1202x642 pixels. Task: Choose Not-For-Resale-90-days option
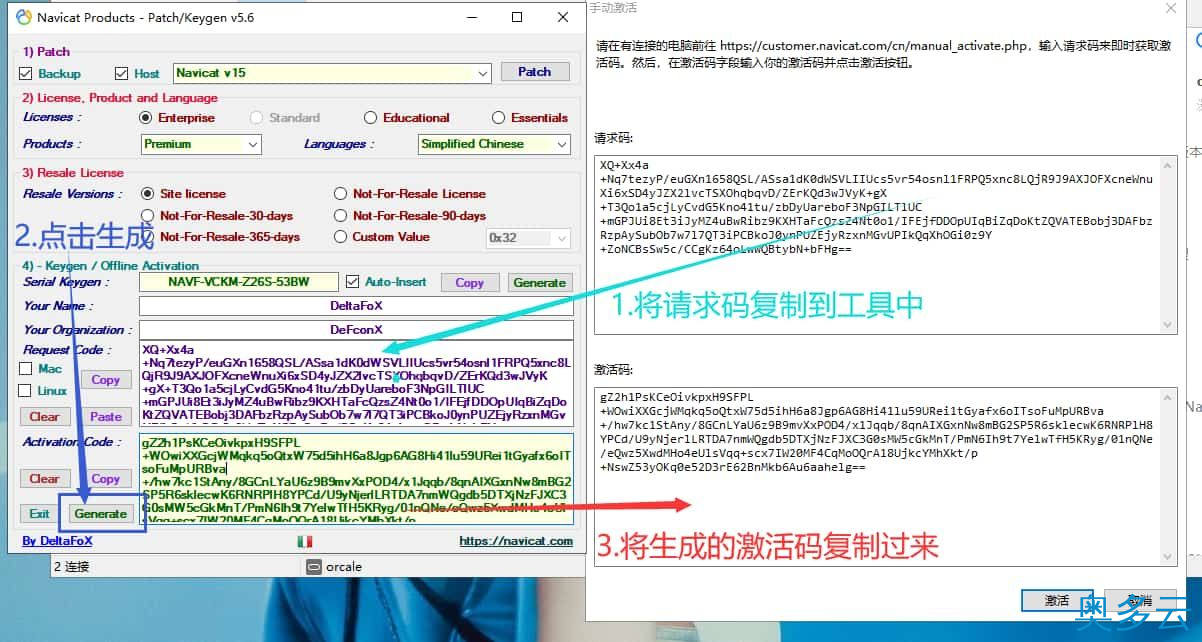click(x=341, y=216)
